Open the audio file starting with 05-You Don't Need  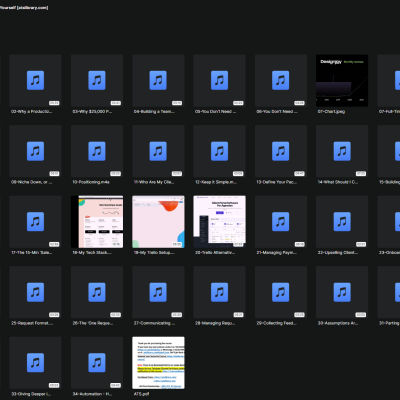(x=220, y=81)
